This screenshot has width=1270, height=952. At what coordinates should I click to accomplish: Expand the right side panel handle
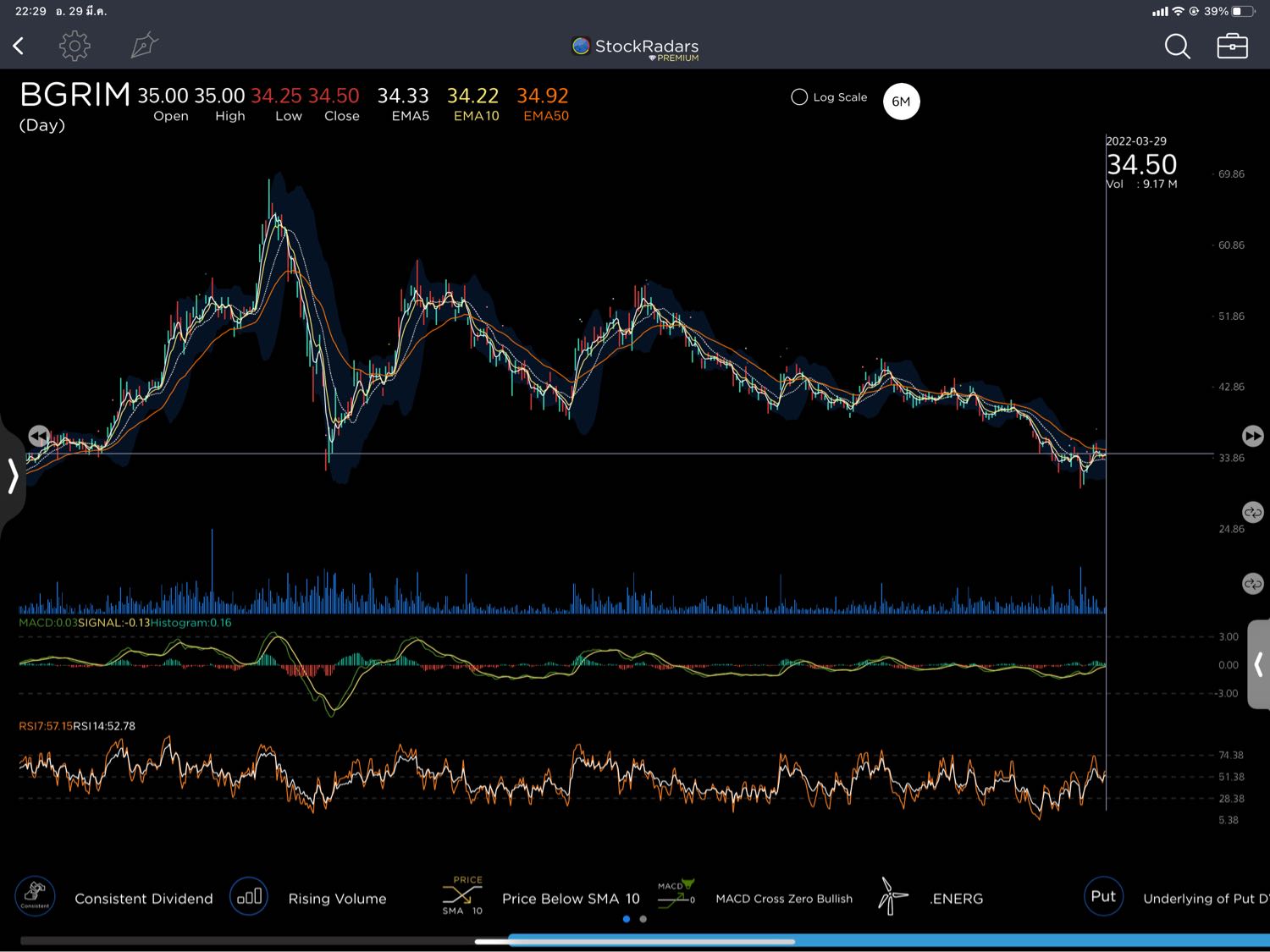[x=1259, y=664]
